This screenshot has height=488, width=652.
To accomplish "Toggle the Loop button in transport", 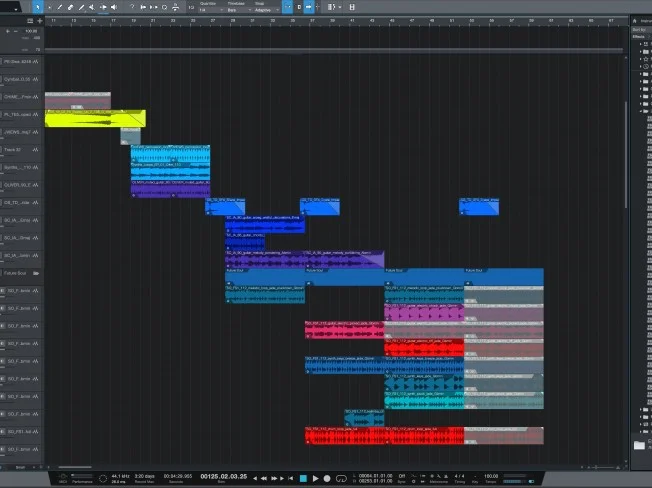I will point(340,478).
